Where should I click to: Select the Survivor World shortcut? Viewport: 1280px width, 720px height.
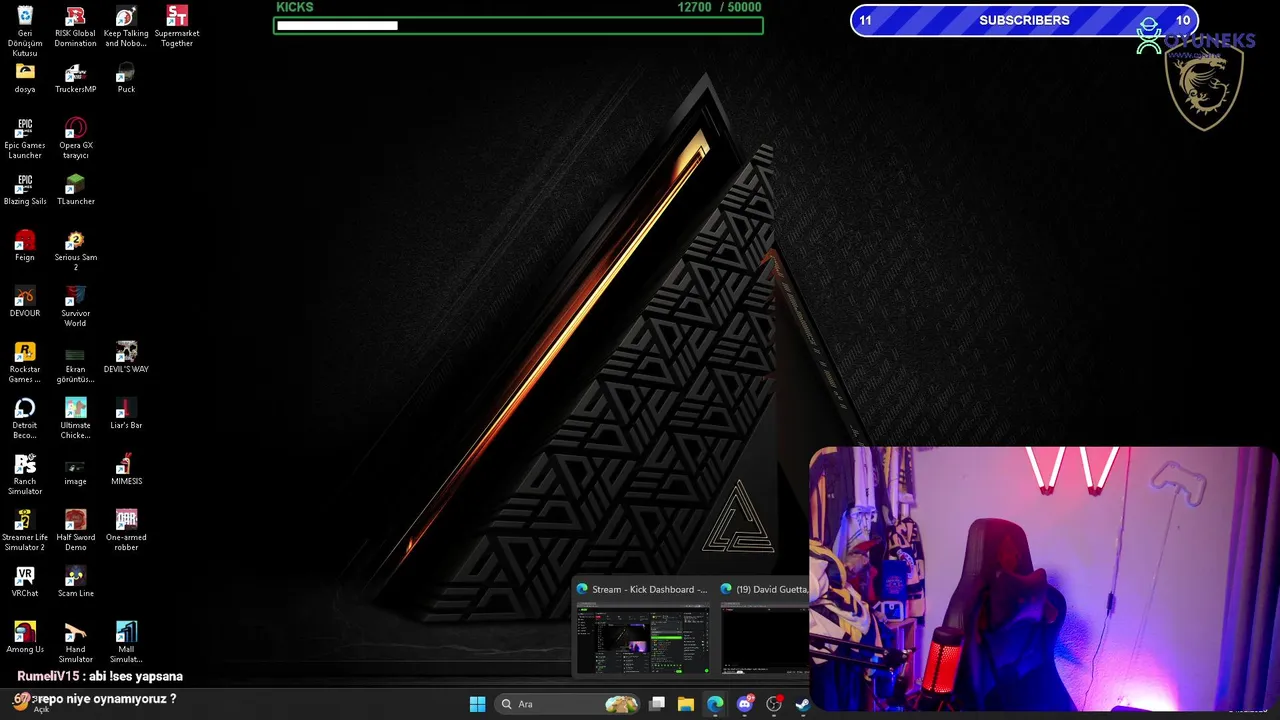click(75, 307)
